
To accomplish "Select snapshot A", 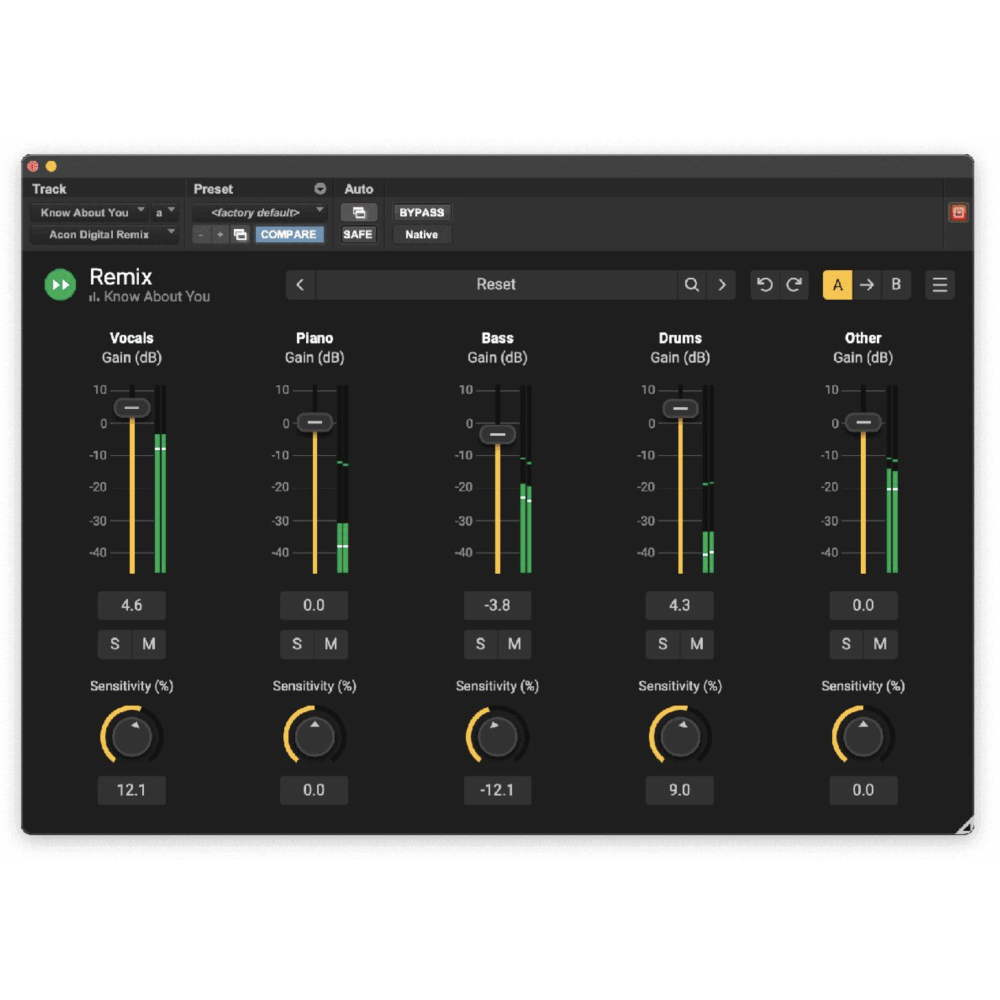I will (837, 285).
